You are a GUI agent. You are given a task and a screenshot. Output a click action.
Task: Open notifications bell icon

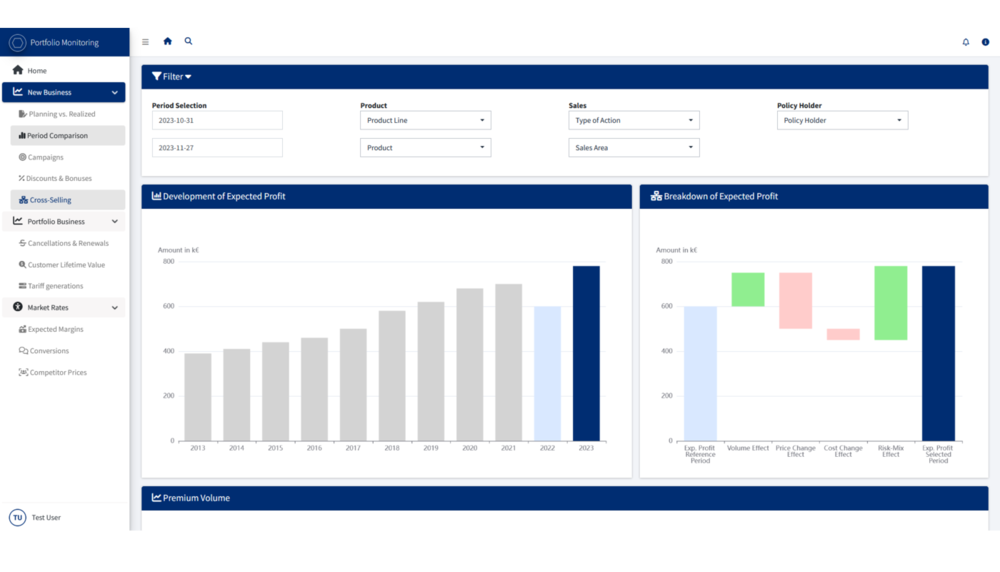[x=966, y=42]
